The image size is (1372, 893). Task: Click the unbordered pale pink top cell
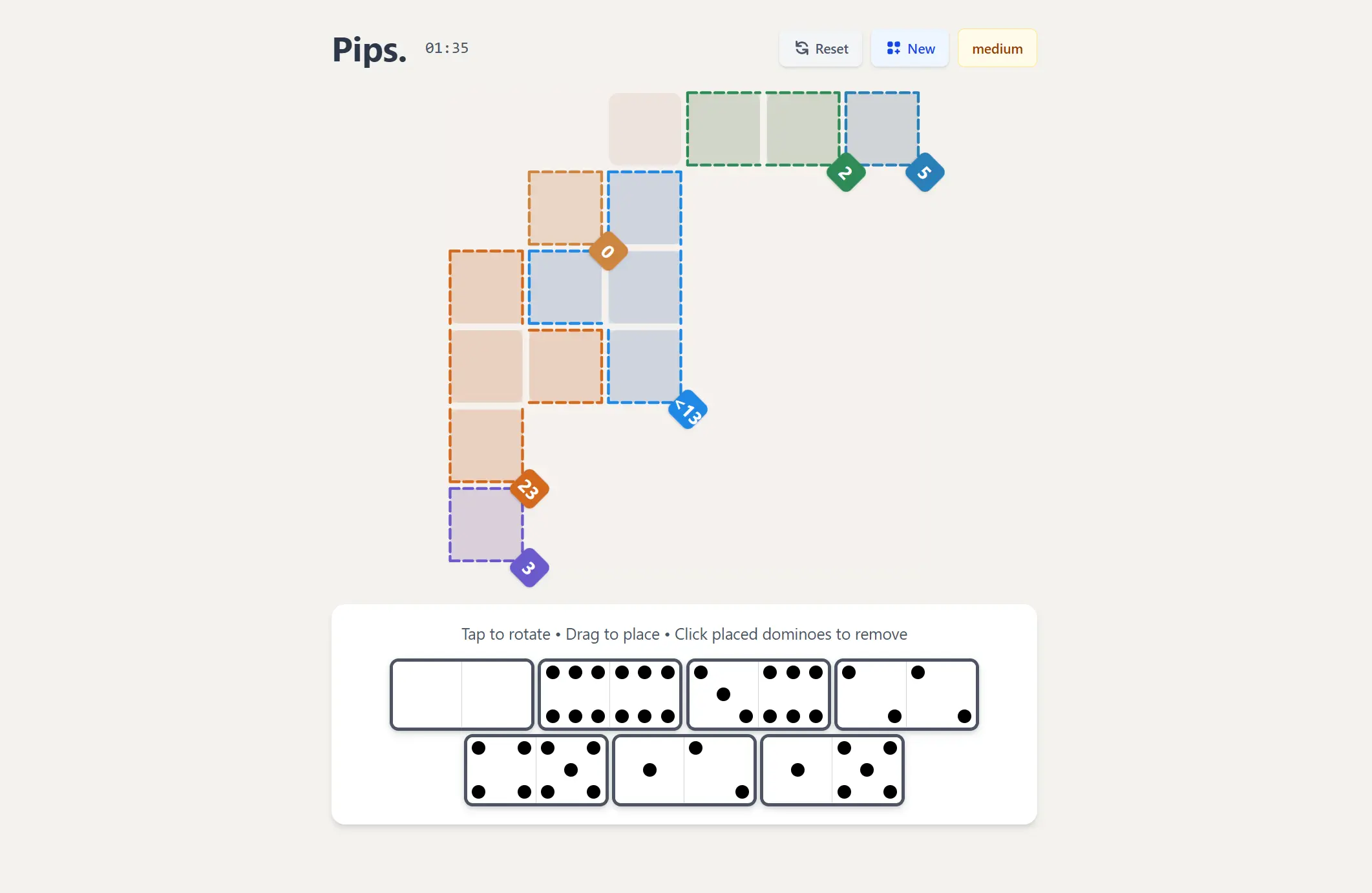(x=644, y=129)
